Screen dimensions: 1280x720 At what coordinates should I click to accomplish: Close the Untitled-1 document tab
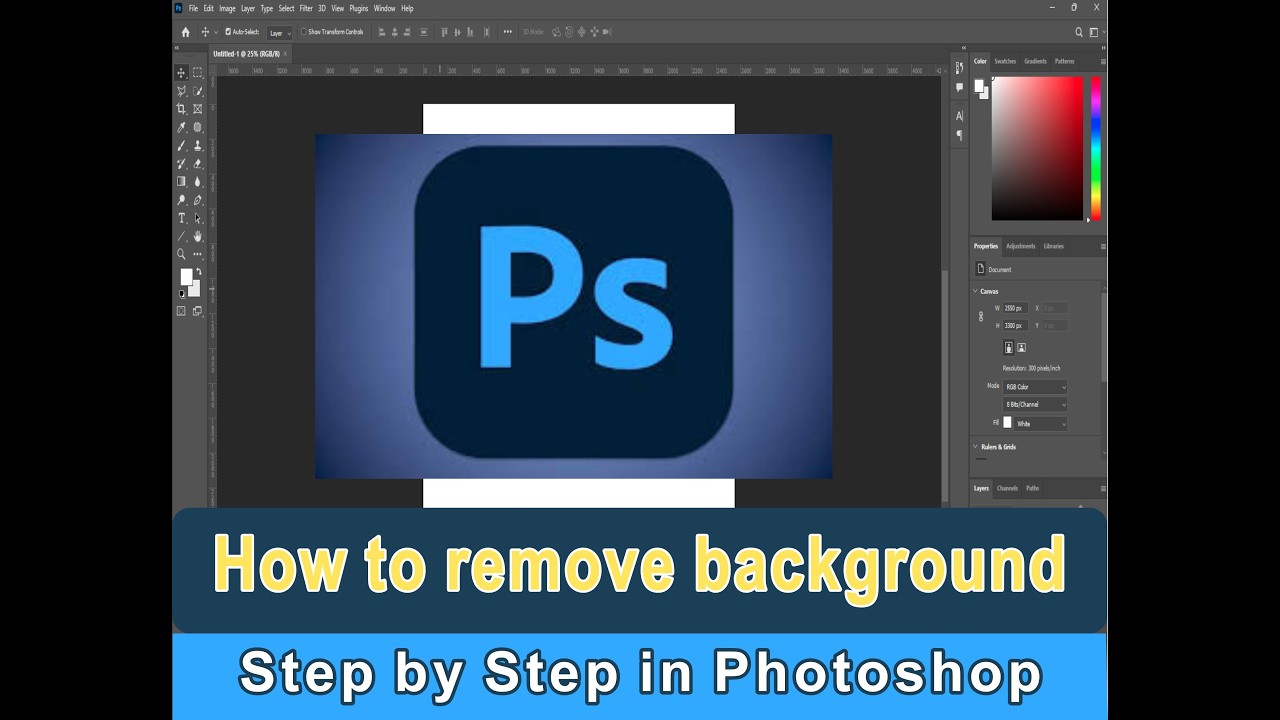[285, 54]
